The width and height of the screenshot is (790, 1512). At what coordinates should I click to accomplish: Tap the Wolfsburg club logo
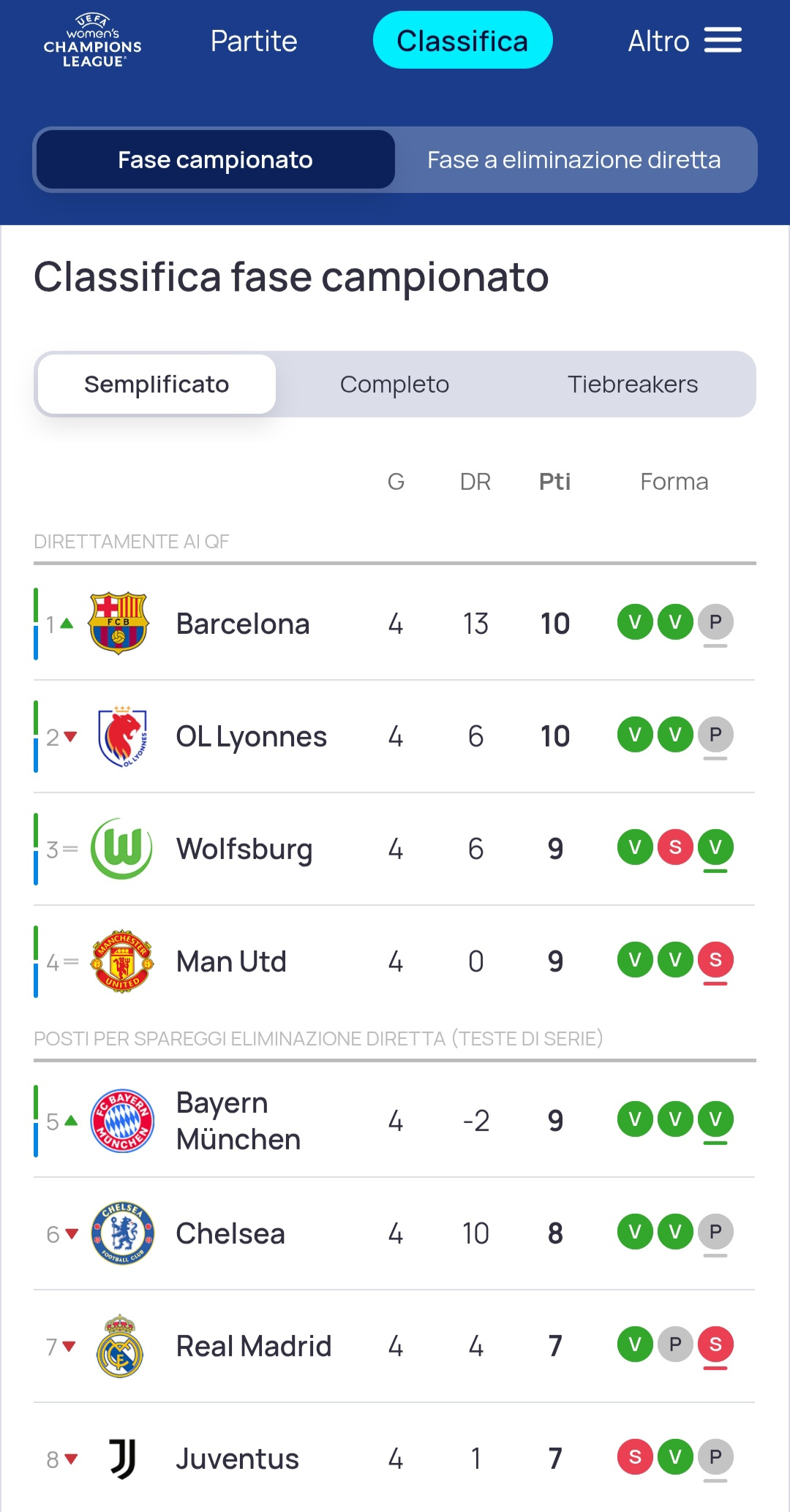coord(121,849)
